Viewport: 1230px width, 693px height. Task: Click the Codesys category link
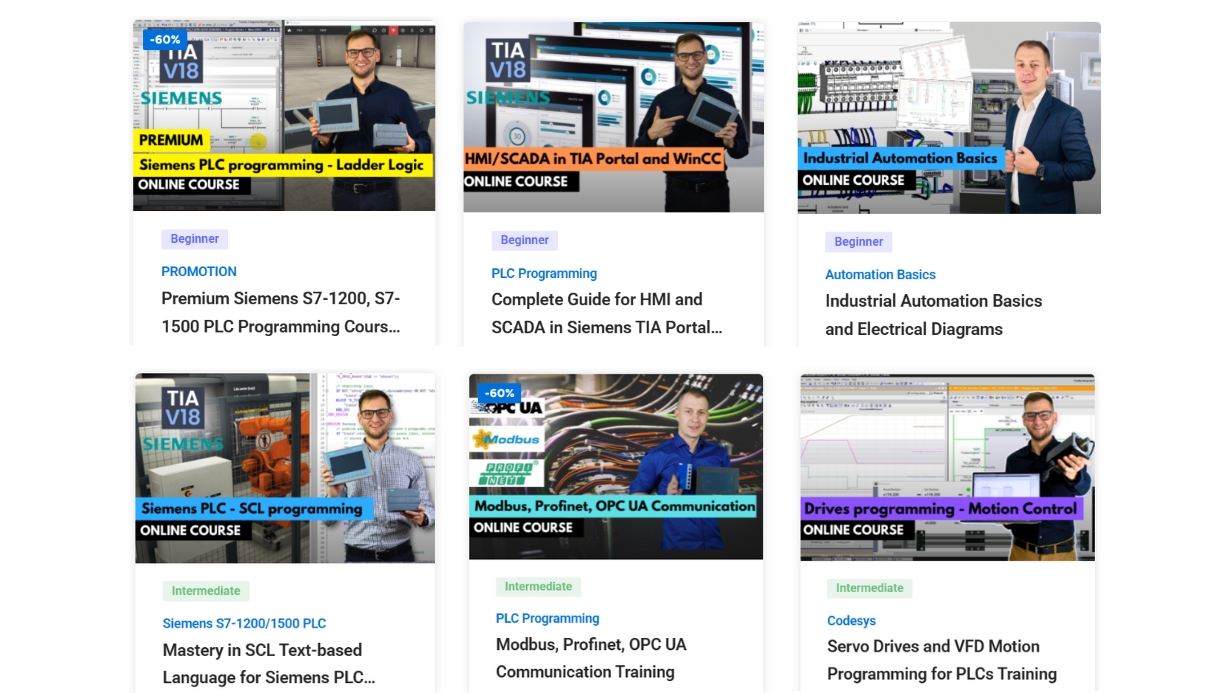(851, 620)
